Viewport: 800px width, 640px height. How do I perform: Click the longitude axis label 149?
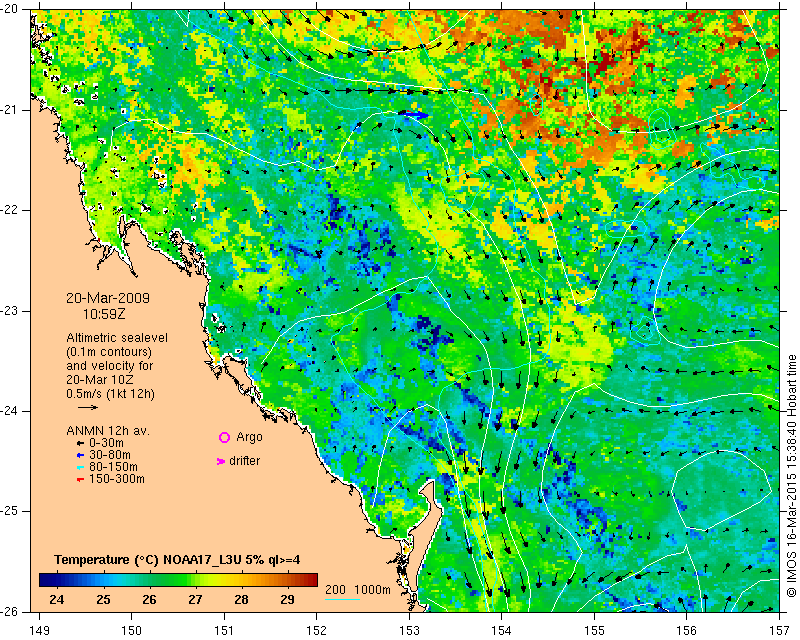pyautogui.click(x=40, y=631)
